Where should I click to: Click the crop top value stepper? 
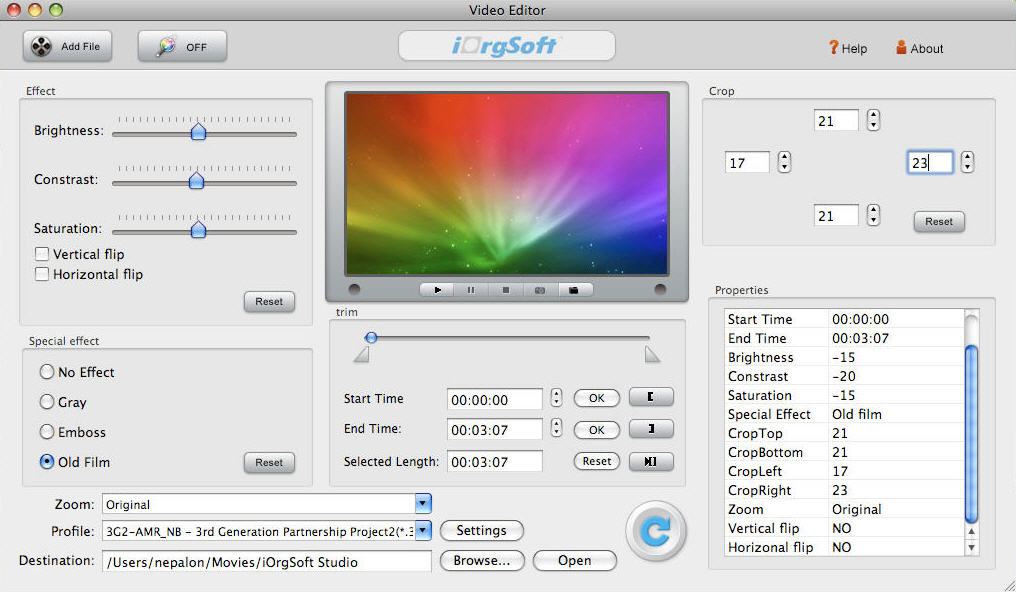[x=873, y=120]
